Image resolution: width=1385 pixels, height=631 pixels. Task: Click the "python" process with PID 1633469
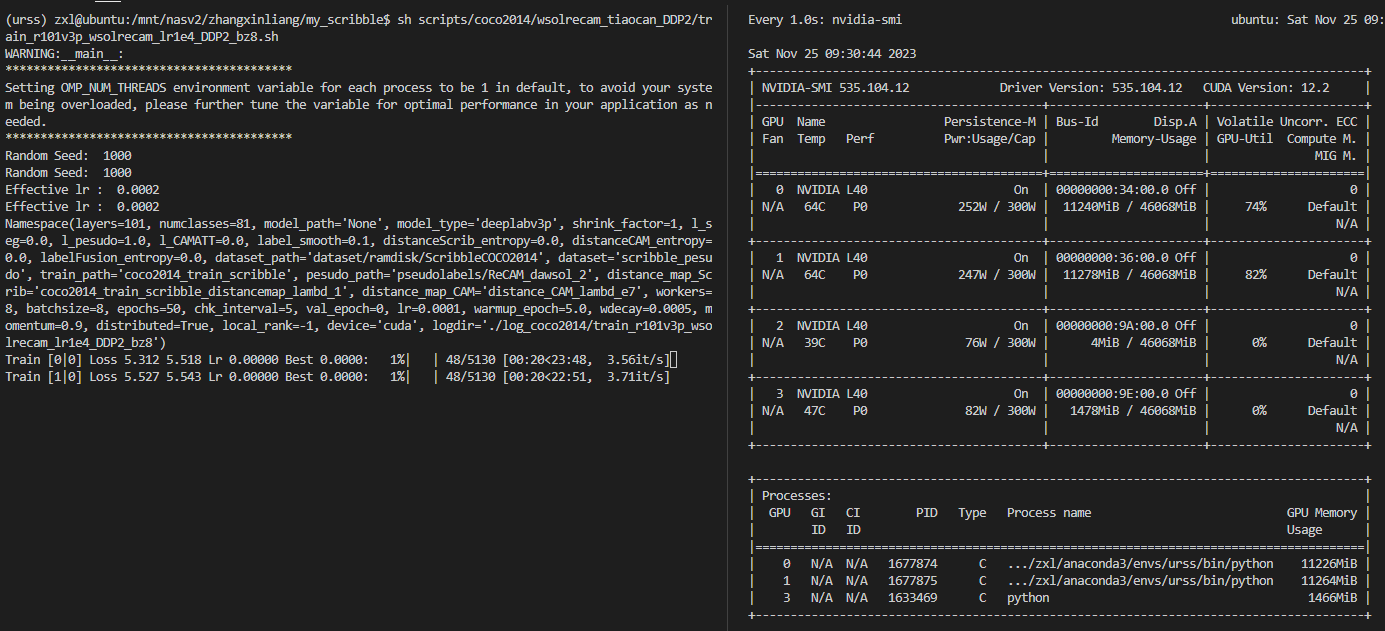coord(1028,597)
